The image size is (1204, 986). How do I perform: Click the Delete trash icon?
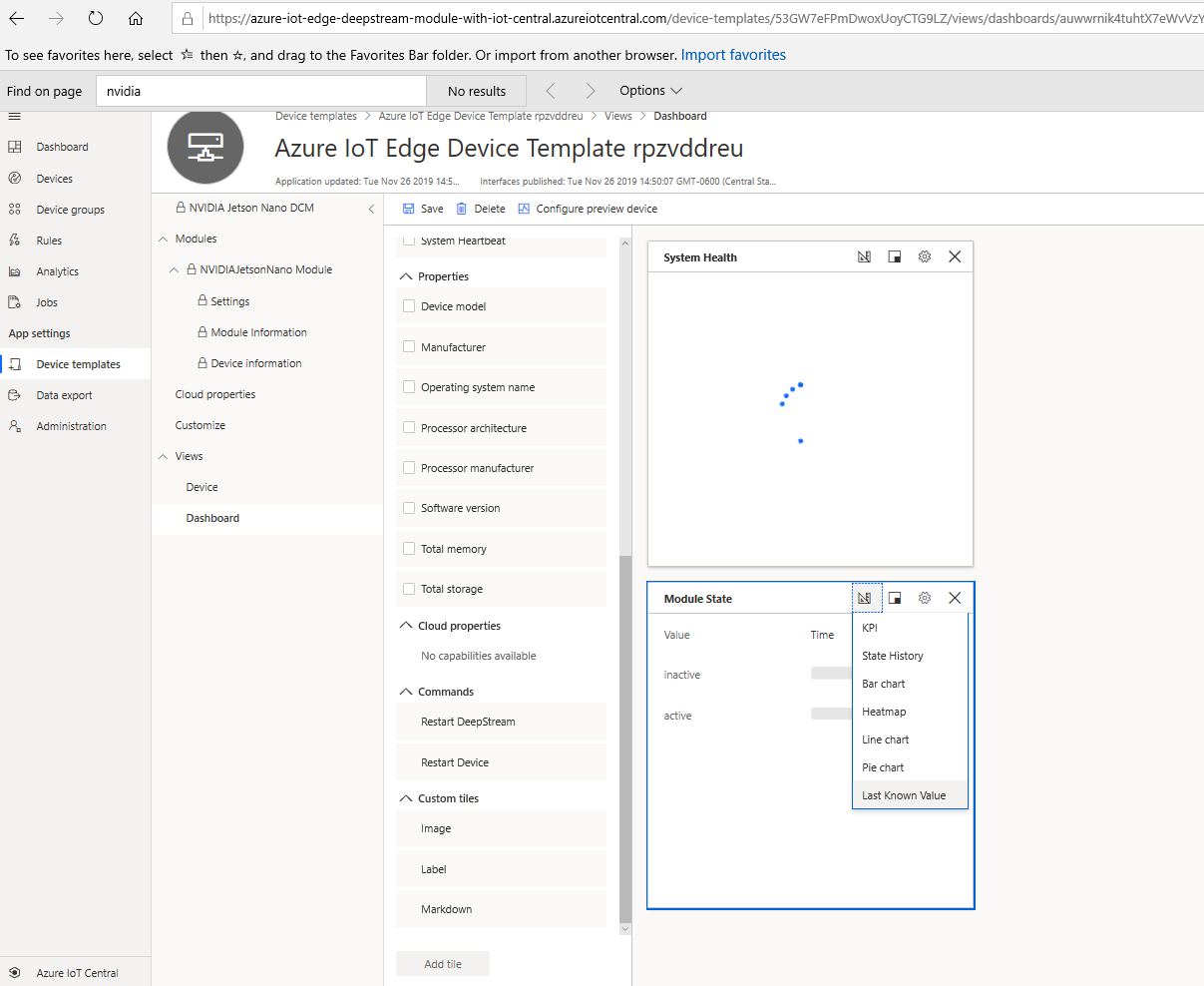pyautogui.click(x=461, y=209)
